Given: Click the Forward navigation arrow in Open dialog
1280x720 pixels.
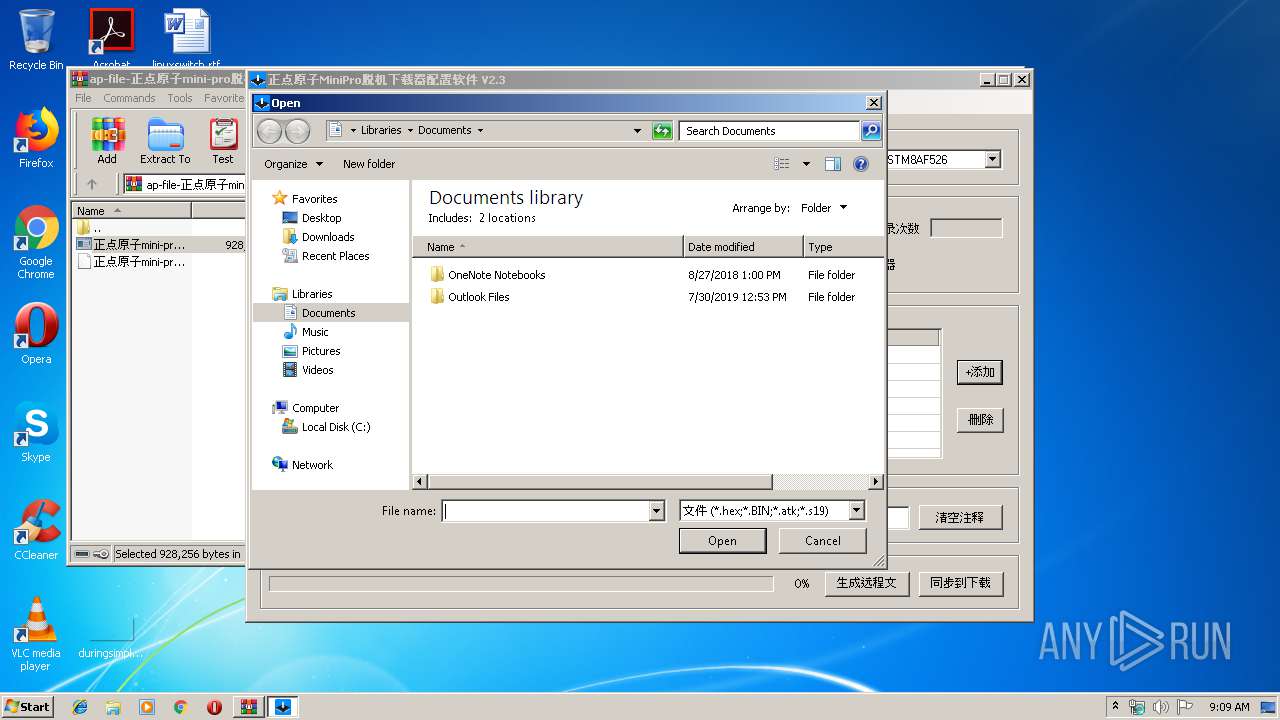Looking at the screenshot, I should pyautogui.click(x=298, y=131).
